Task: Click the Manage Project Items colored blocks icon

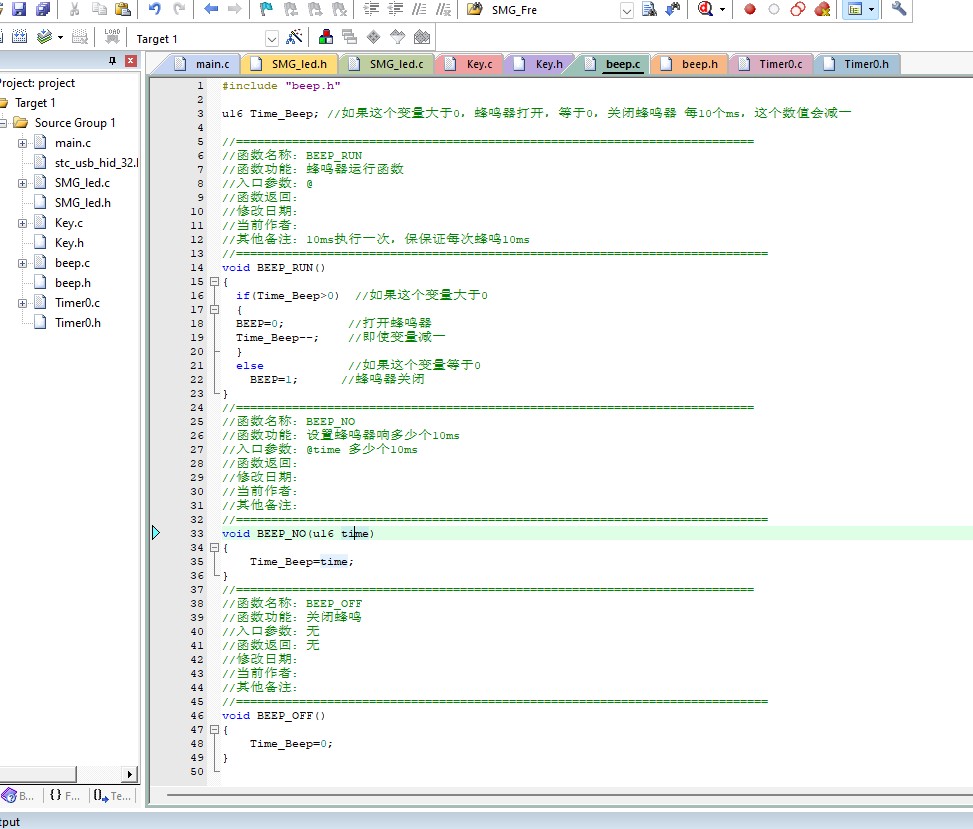Action: [326, 37]
